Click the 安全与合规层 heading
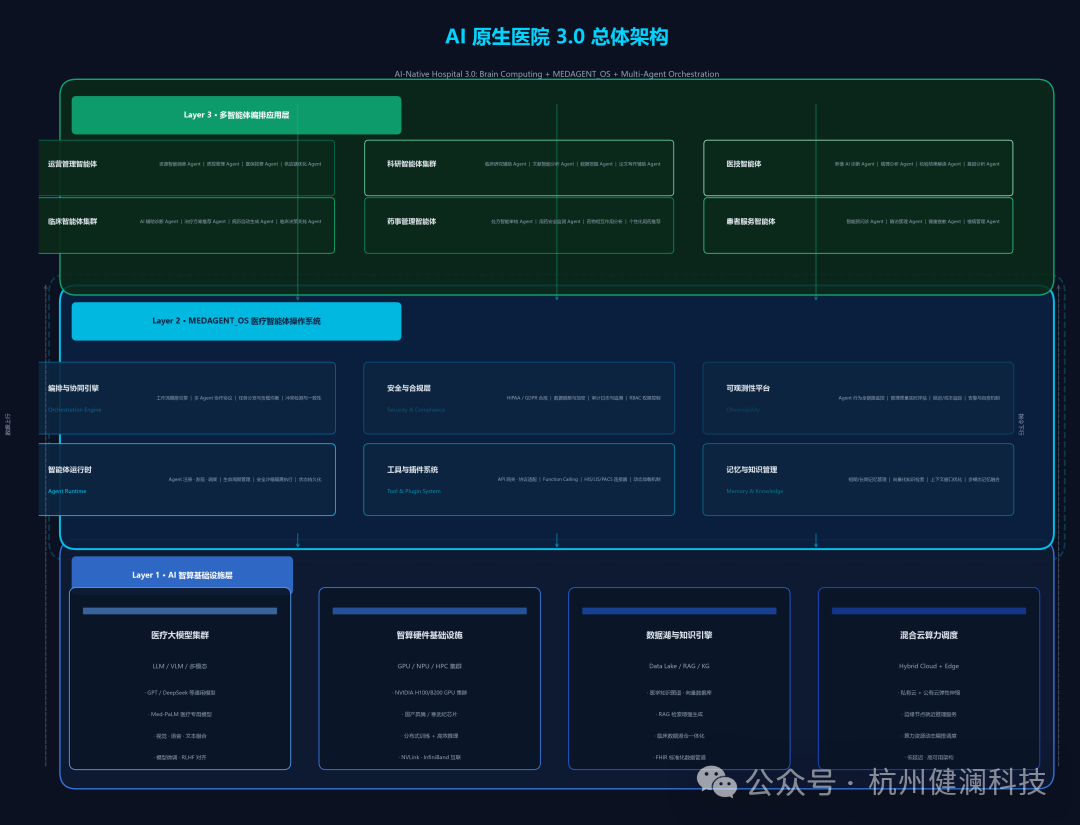Image resolution: width=1080 pixels, height=825 pixels. (408, 388)
